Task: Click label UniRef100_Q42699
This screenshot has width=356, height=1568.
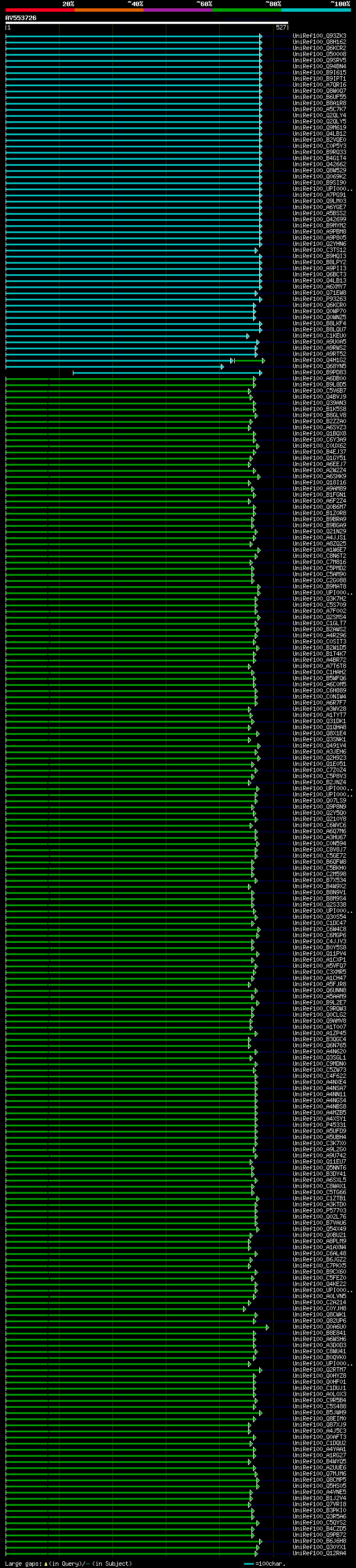Action: point(319,219)
